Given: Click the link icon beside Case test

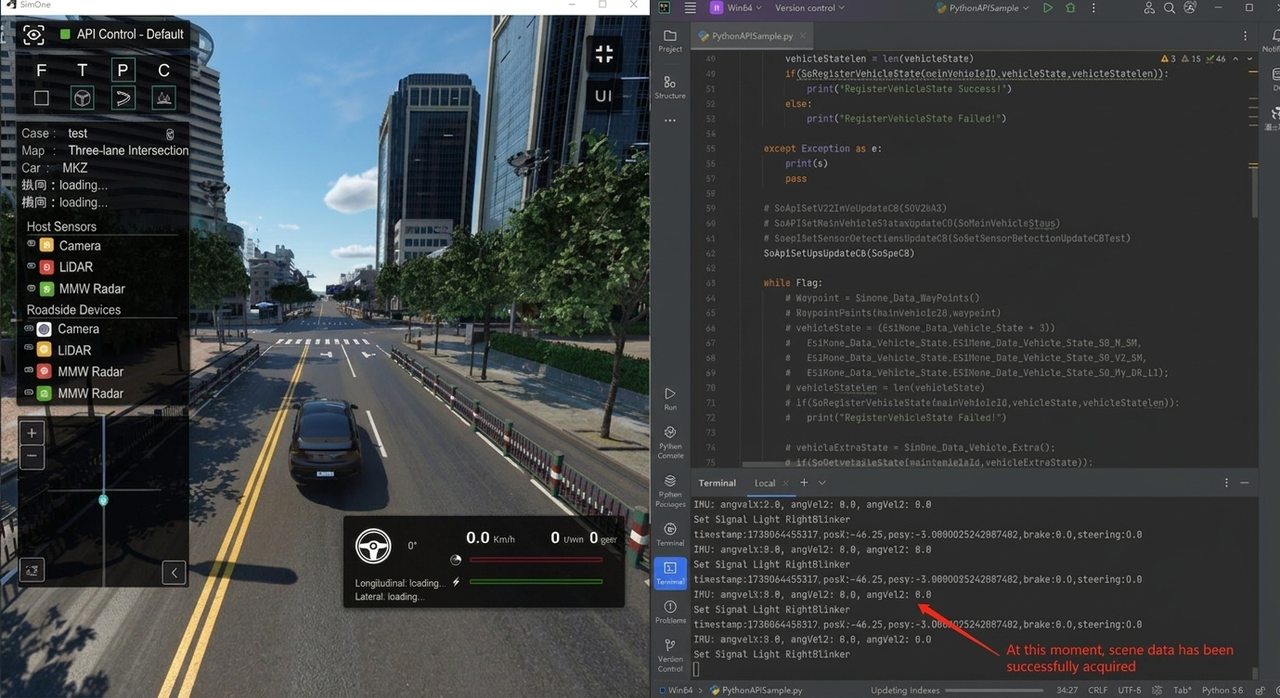Looking at the screenshot, I should (x=170, y=133).
